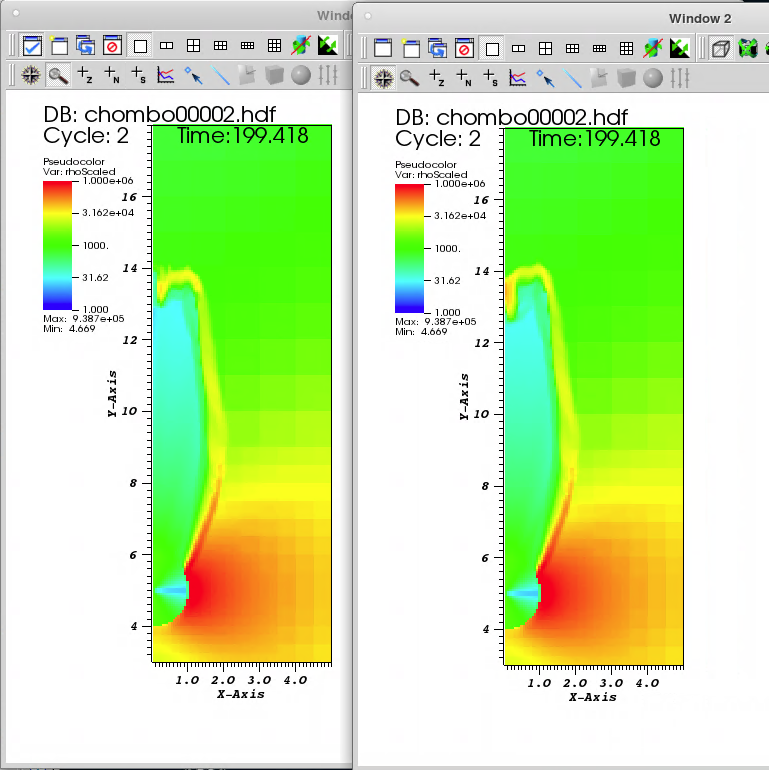769x770 pixels.
Task: Choose 3x3 window layout in left window
Action: coord(275,46)
